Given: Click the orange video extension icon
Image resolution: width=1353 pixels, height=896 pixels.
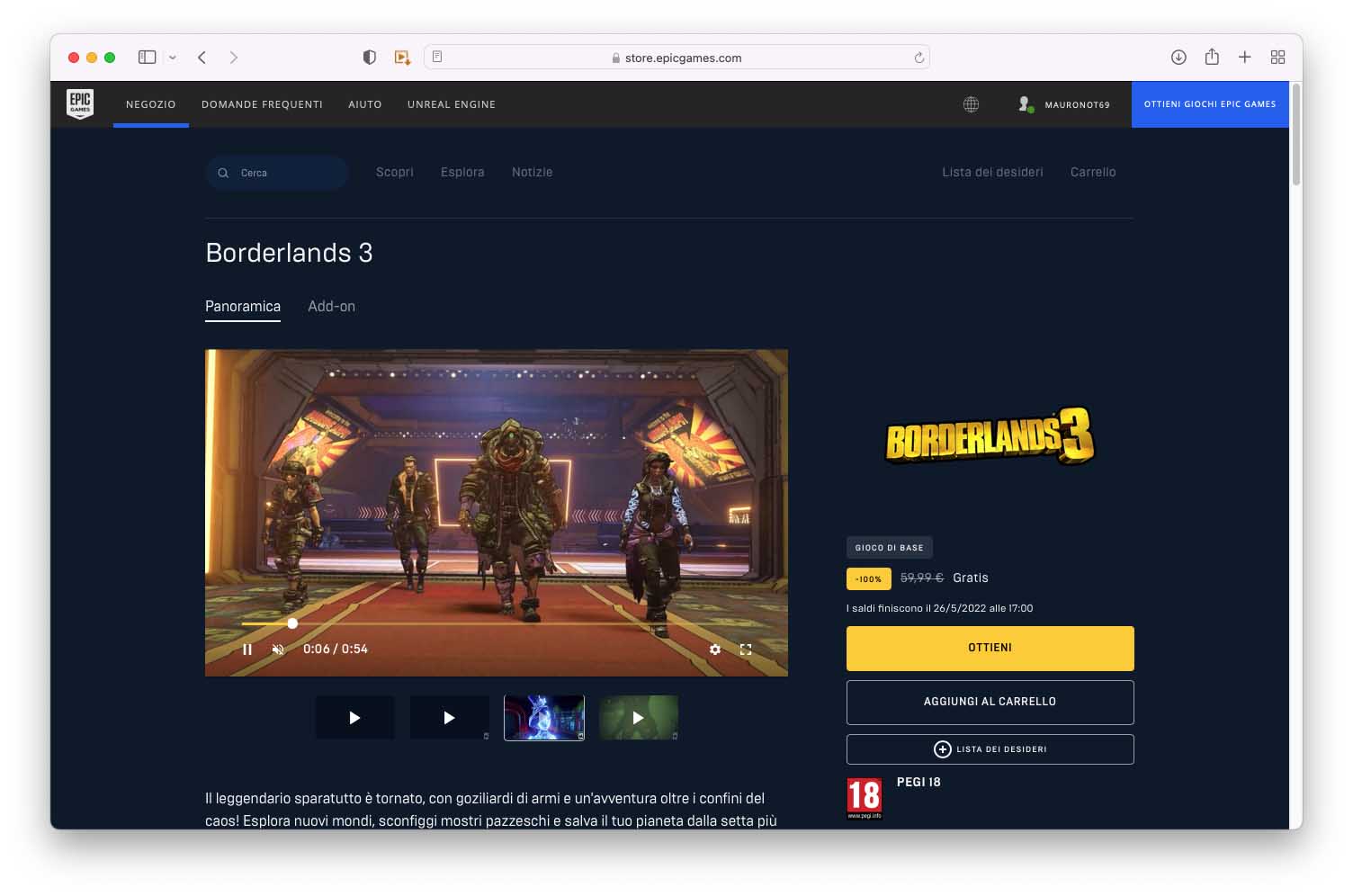Looking at the screenshot, I should [402, 58].
